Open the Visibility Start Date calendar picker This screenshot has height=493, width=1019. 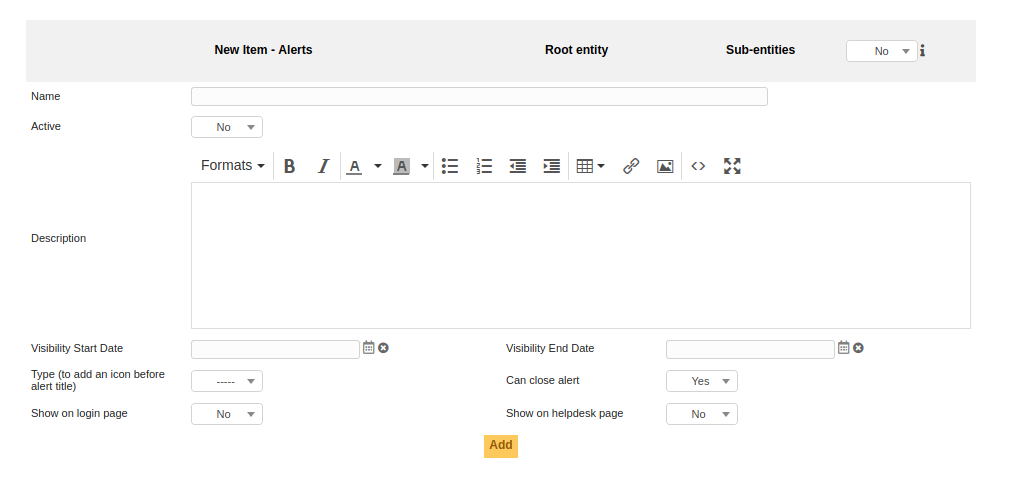368,348
